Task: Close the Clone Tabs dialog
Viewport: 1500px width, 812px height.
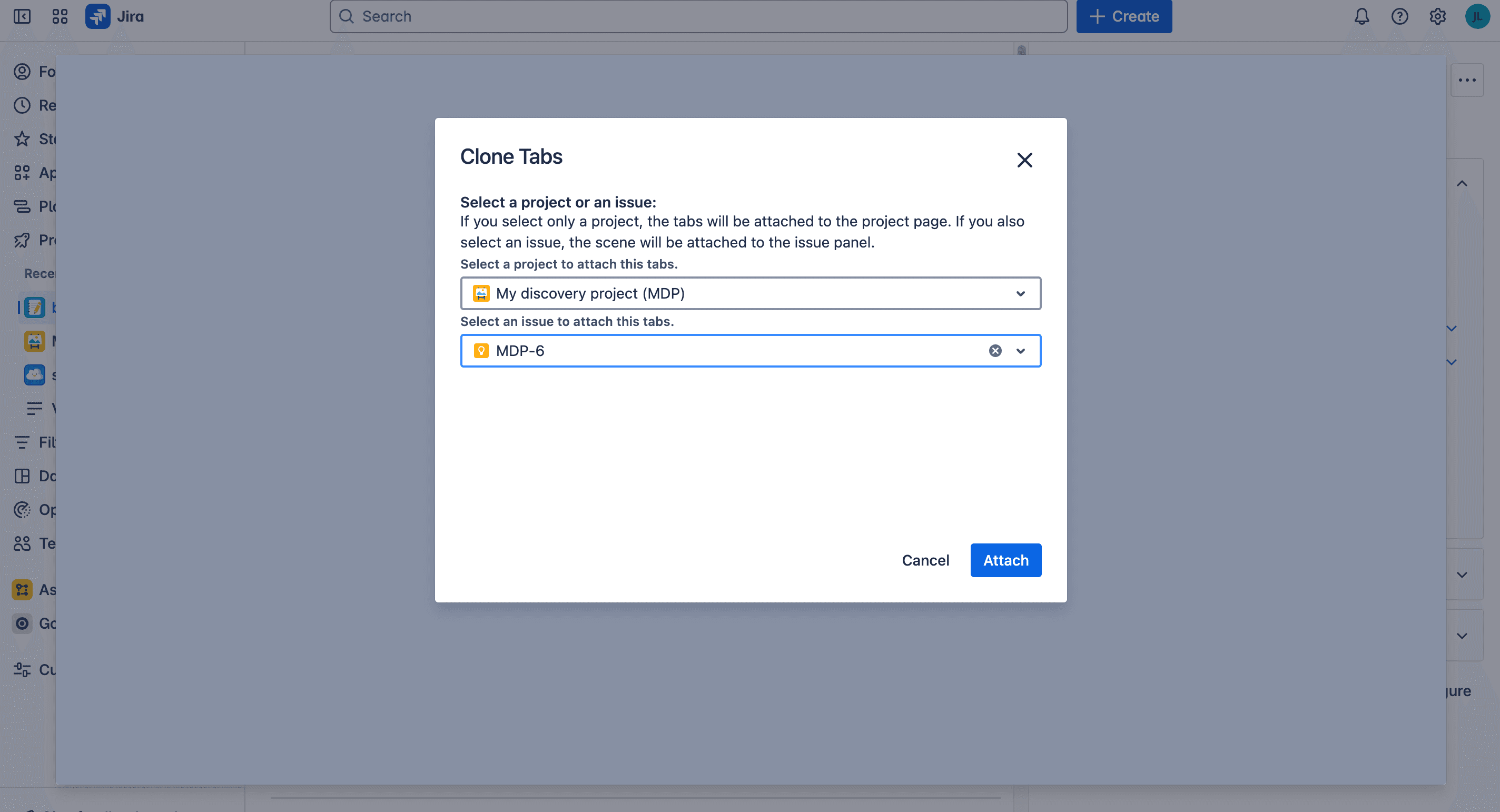Action: tap(1025, 160)
